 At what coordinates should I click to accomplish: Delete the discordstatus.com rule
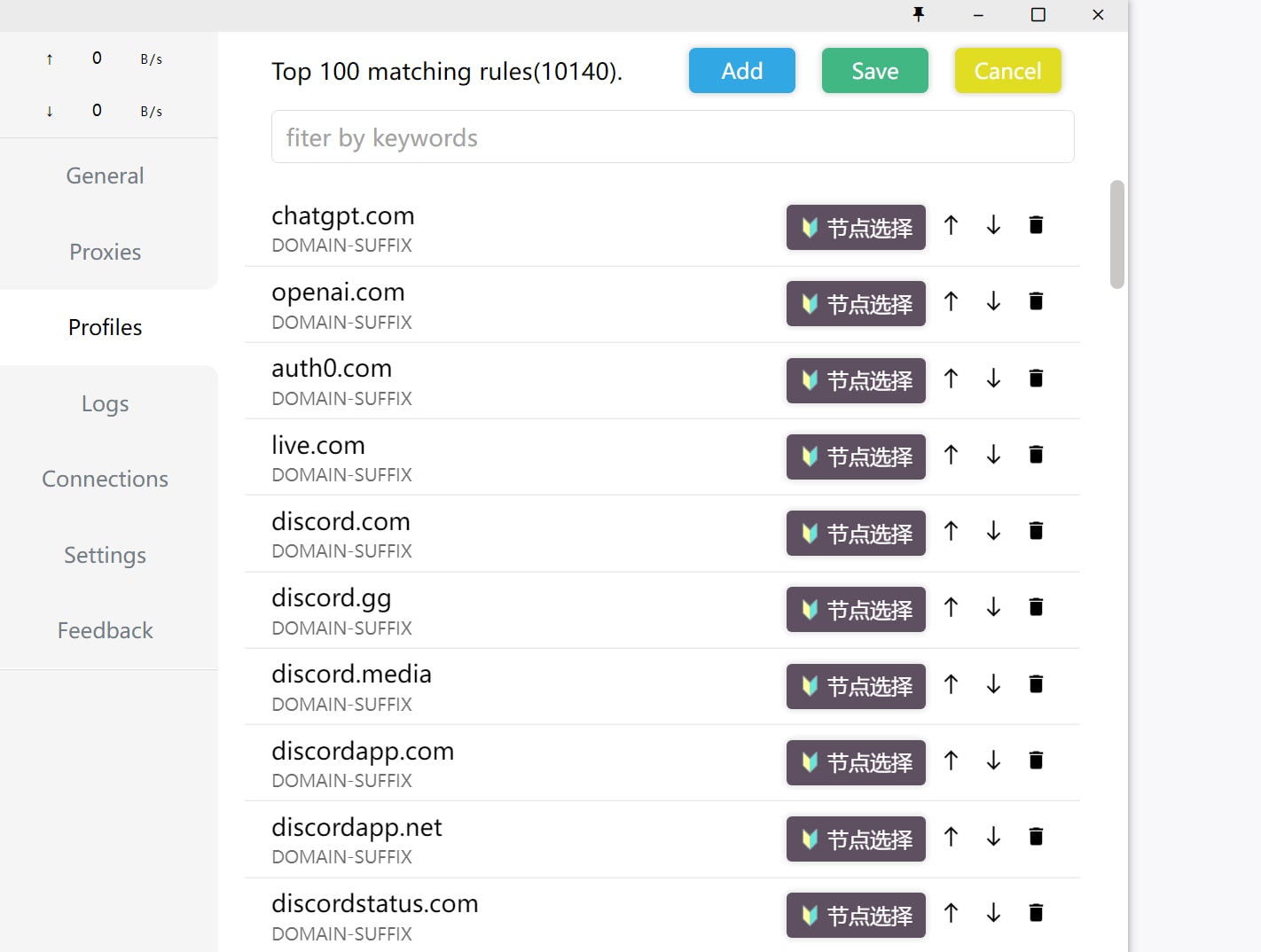[1036, 913]
